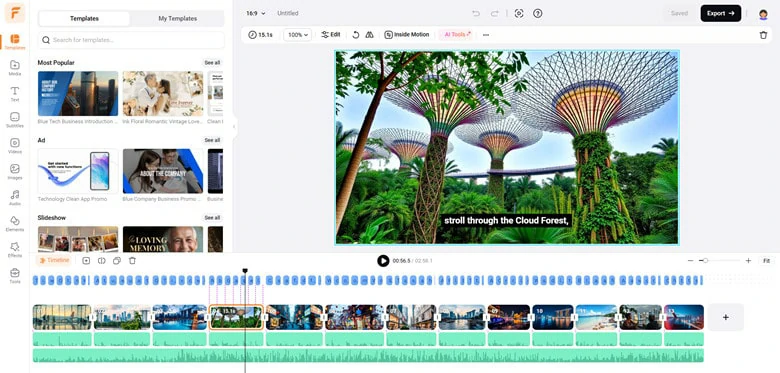780x373 pixels.
Task: See all Slideshow templates
Action: (x=212, y=218)
